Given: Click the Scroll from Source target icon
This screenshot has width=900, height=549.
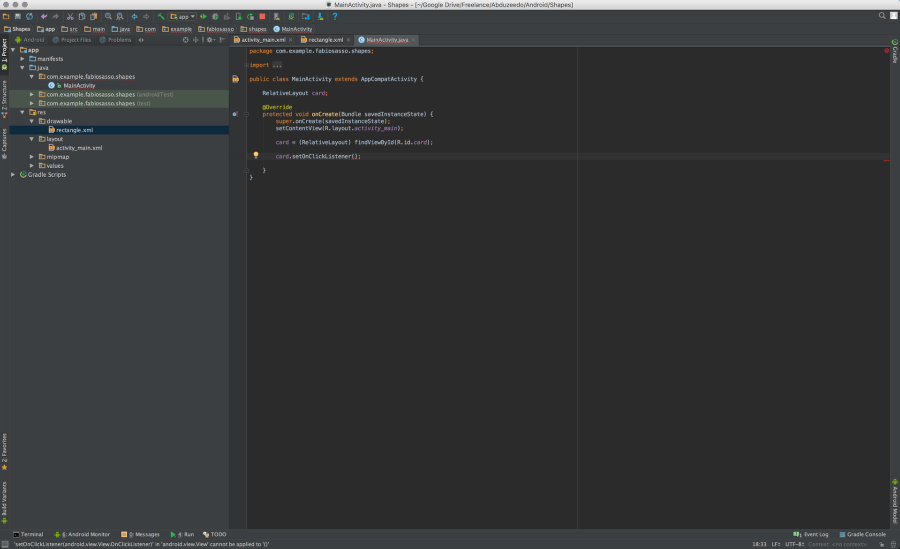Looking at the screenshot, I should pyautogui.click(x=185, y=40).
